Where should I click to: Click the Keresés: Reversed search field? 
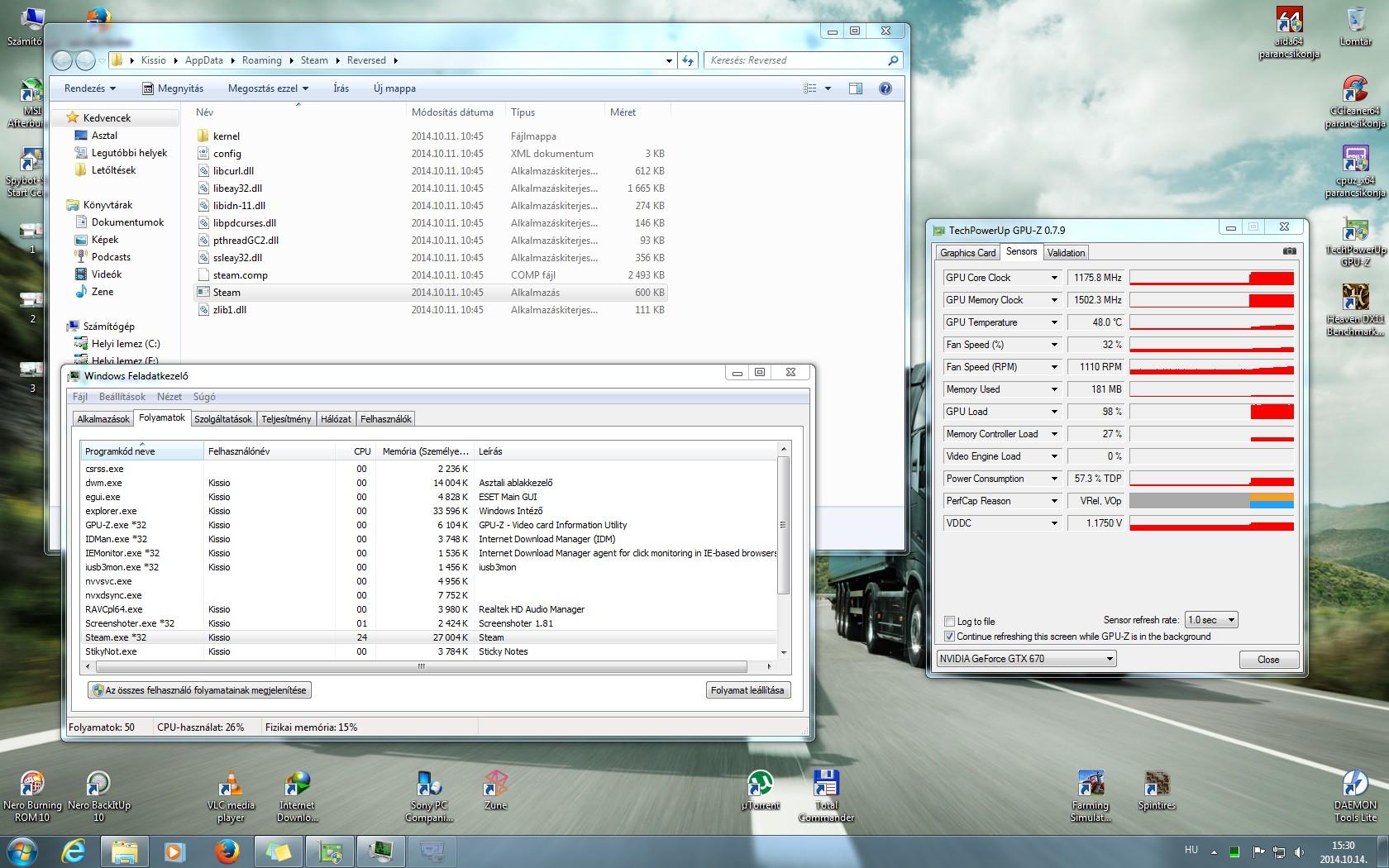coord(794,60)
